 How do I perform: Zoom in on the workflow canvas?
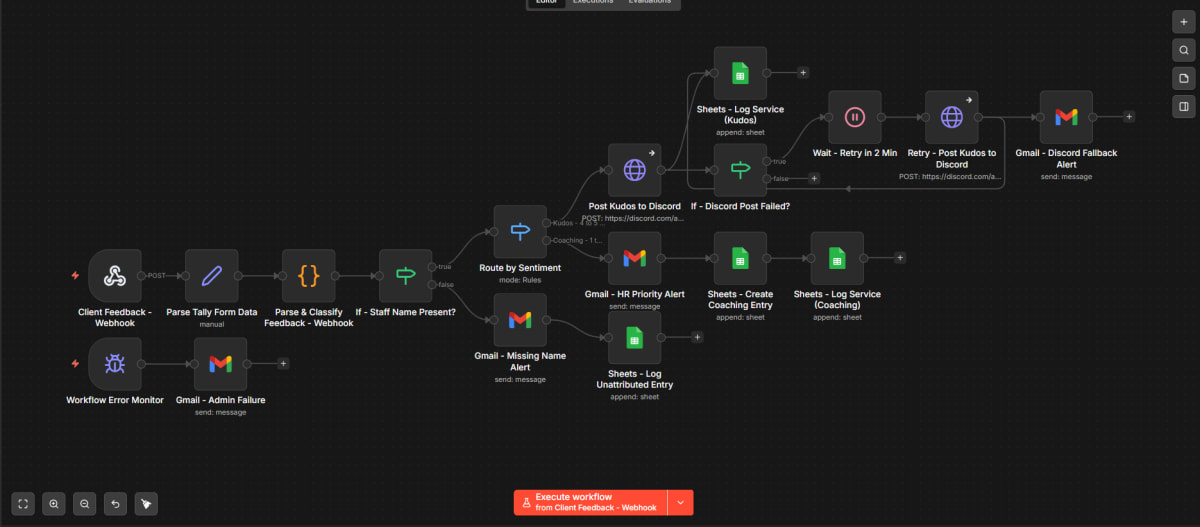[54, 503]
